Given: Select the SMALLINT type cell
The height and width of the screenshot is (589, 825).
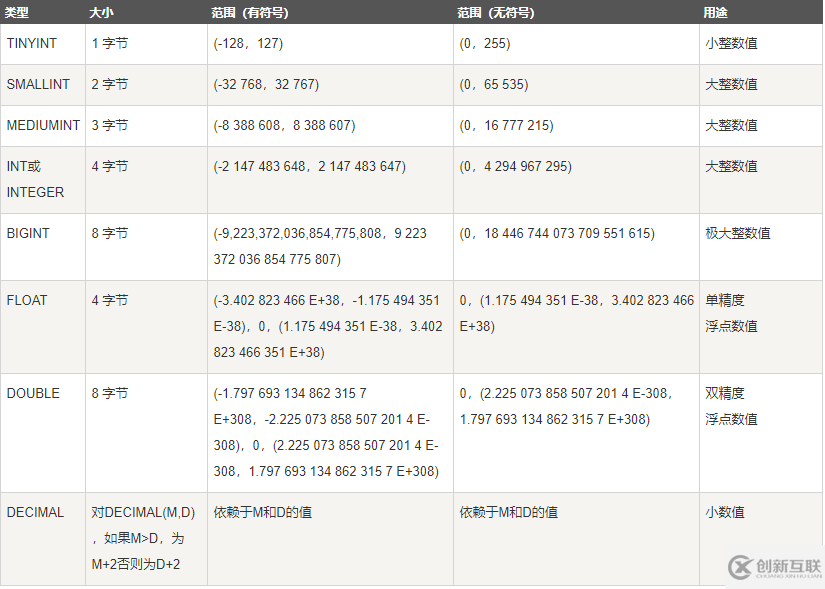Looking at the screenshot, I should tap(39, 85).
